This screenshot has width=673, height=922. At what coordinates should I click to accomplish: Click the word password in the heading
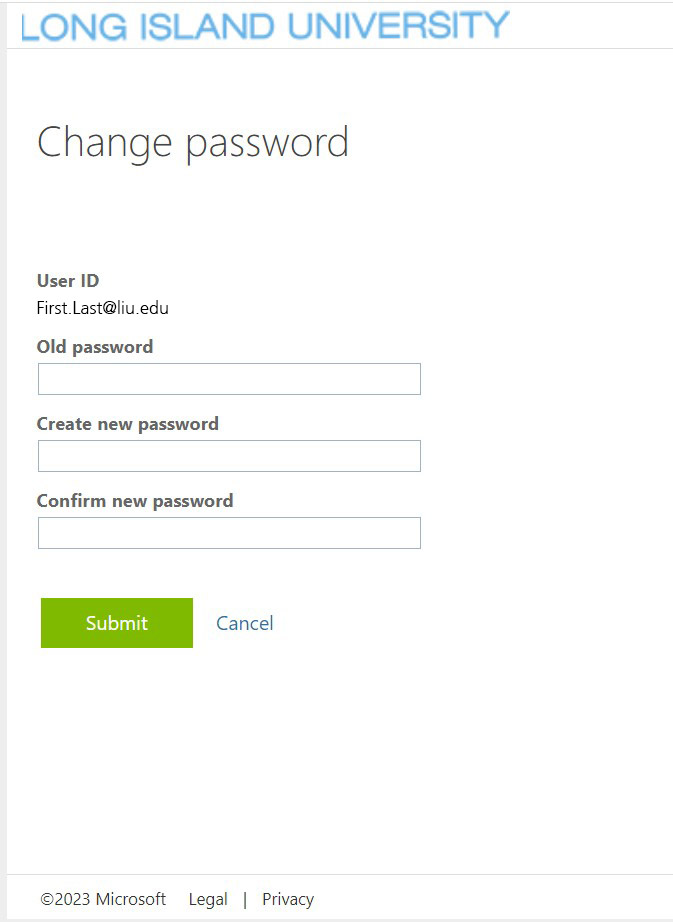(267, 146)
